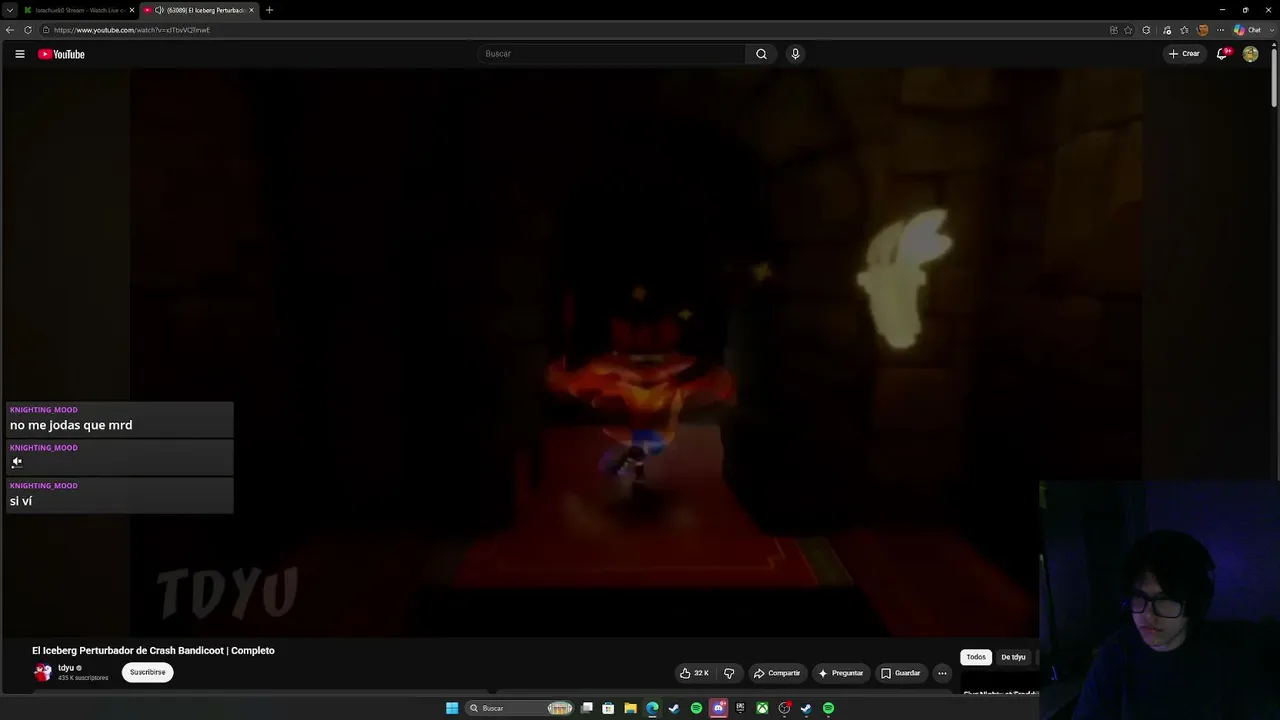Open the Copilot Chat button
Screen dimensions: 1280x720
tap(1247, 30)
